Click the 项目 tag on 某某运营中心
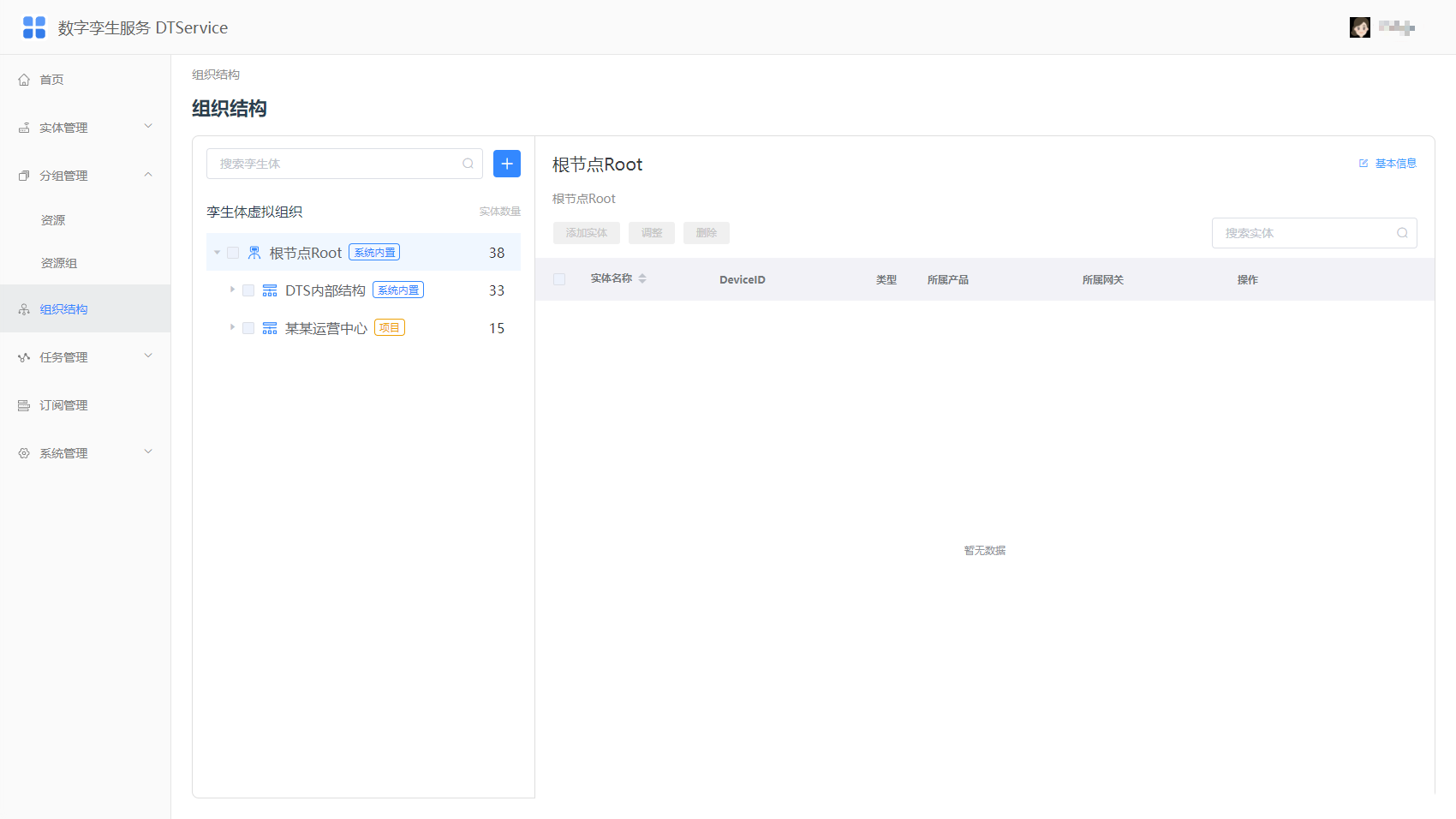The height and width of the screenshot is (819, 1456). tap(390, 328)
